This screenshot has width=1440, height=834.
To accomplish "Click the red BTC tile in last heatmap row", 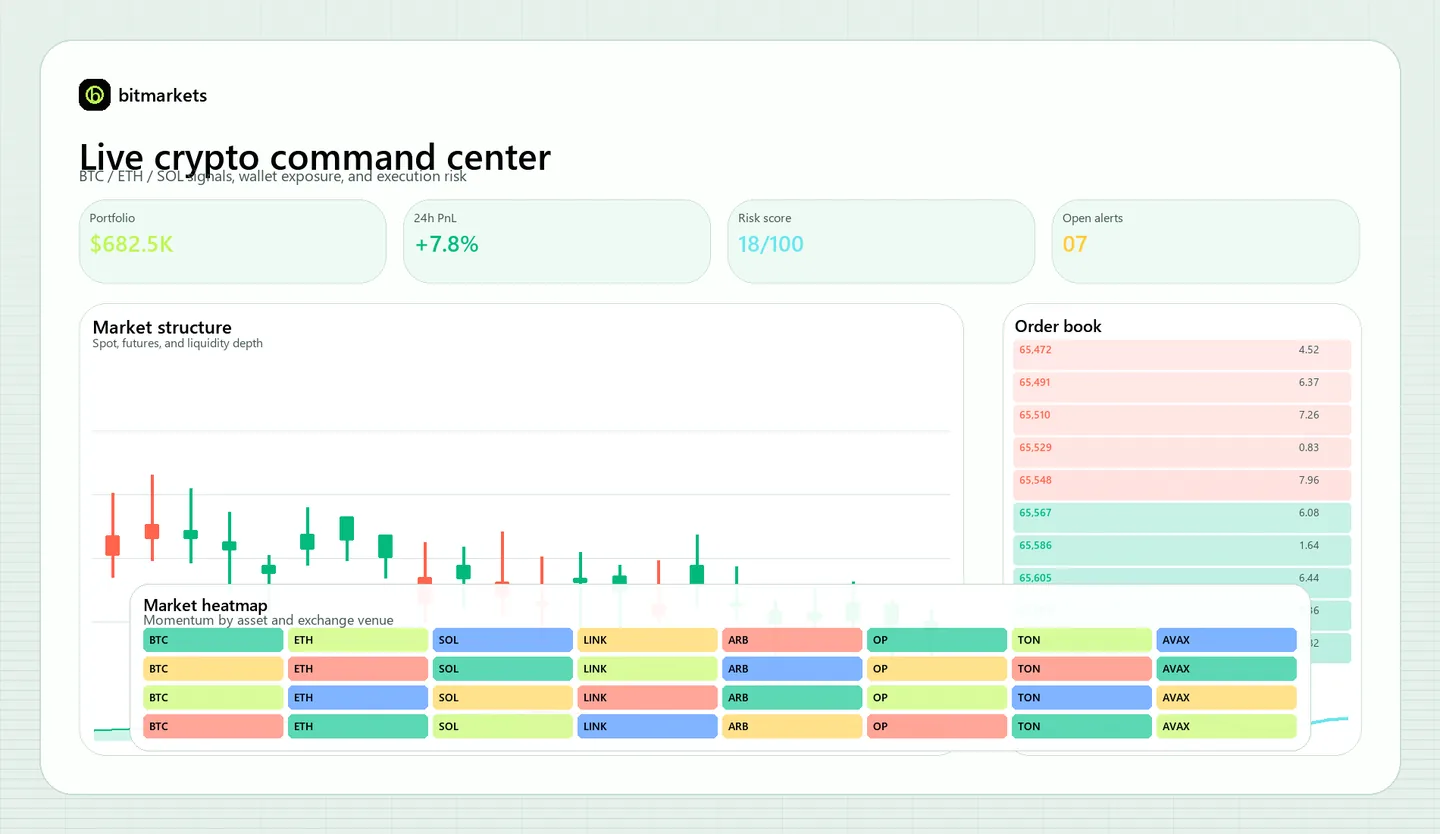I will pos(213,727).
